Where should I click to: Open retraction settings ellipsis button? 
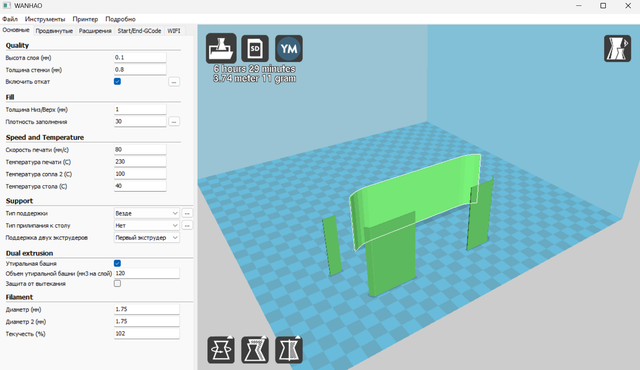[x=174, y=82]
